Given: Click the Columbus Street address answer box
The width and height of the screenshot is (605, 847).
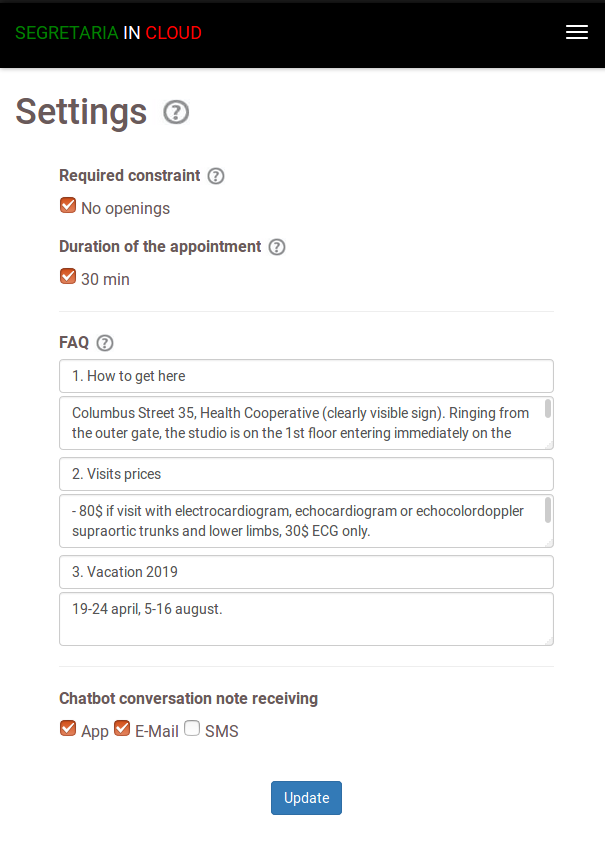Looking at the screenshot, I should [x=300, y=423].
